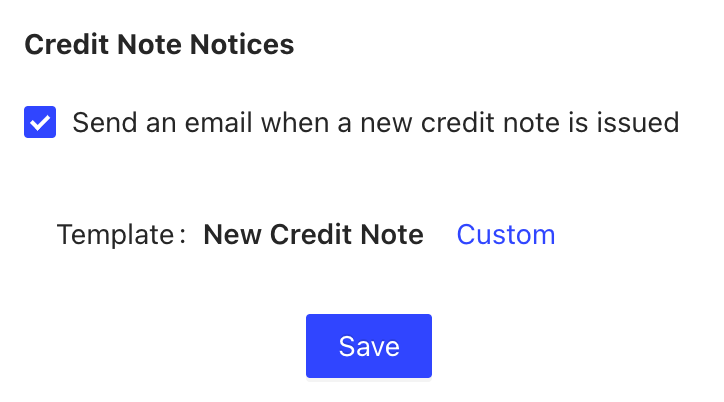Click the "Credit Note Notices" heading
The image size is (724, 402).
point(159,46)
